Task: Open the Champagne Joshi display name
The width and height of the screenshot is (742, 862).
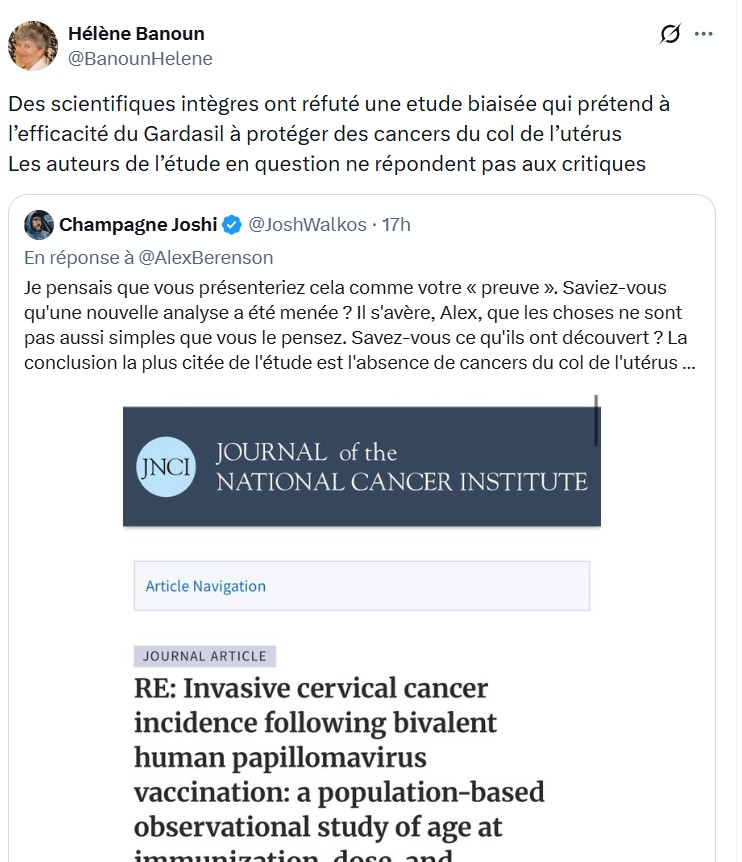Action: click(x=137, y=224)
